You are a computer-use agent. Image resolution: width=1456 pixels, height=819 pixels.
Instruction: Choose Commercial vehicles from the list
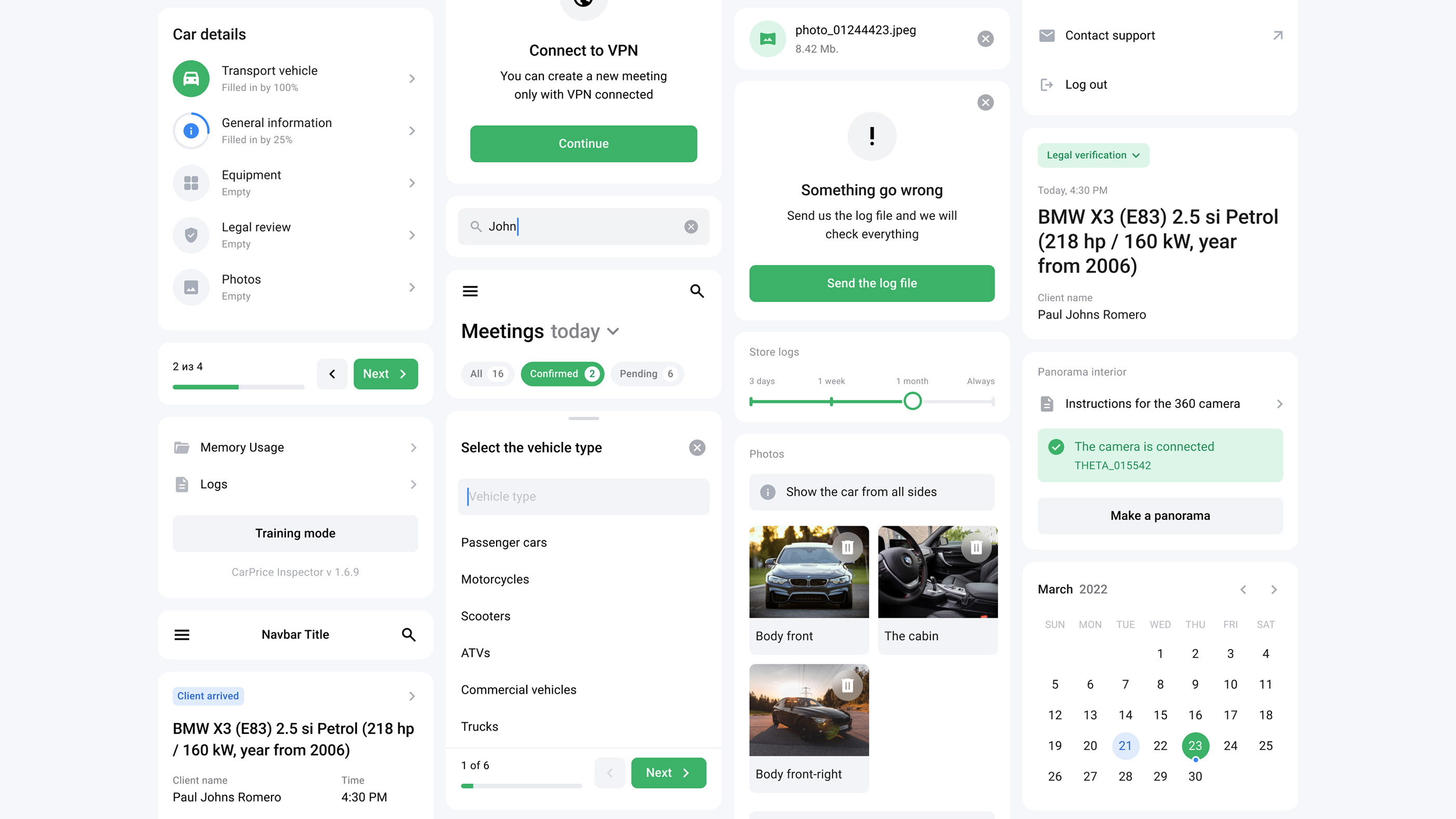[x=518, y=690]
